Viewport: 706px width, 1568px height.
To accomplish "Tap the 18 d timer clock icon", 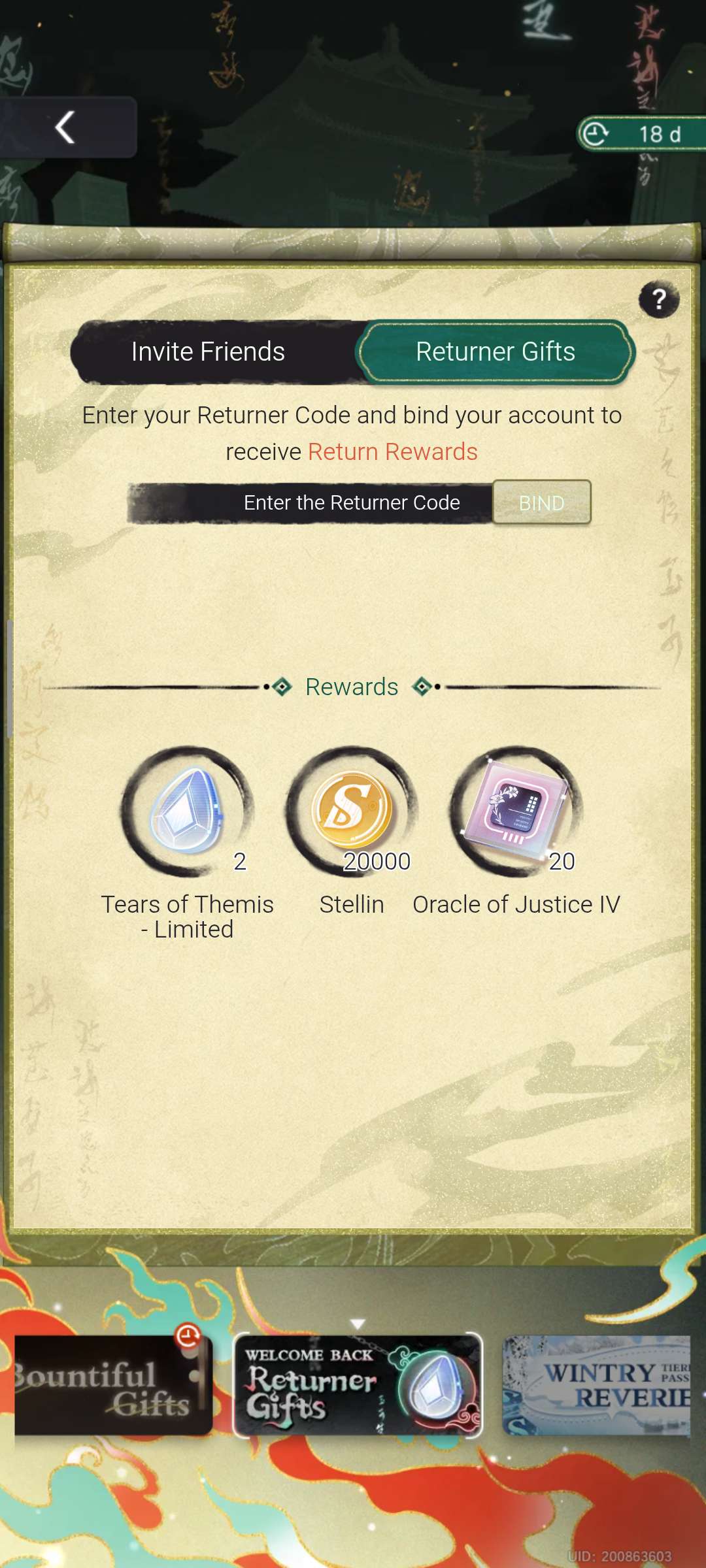I will (x=595, y=134).
